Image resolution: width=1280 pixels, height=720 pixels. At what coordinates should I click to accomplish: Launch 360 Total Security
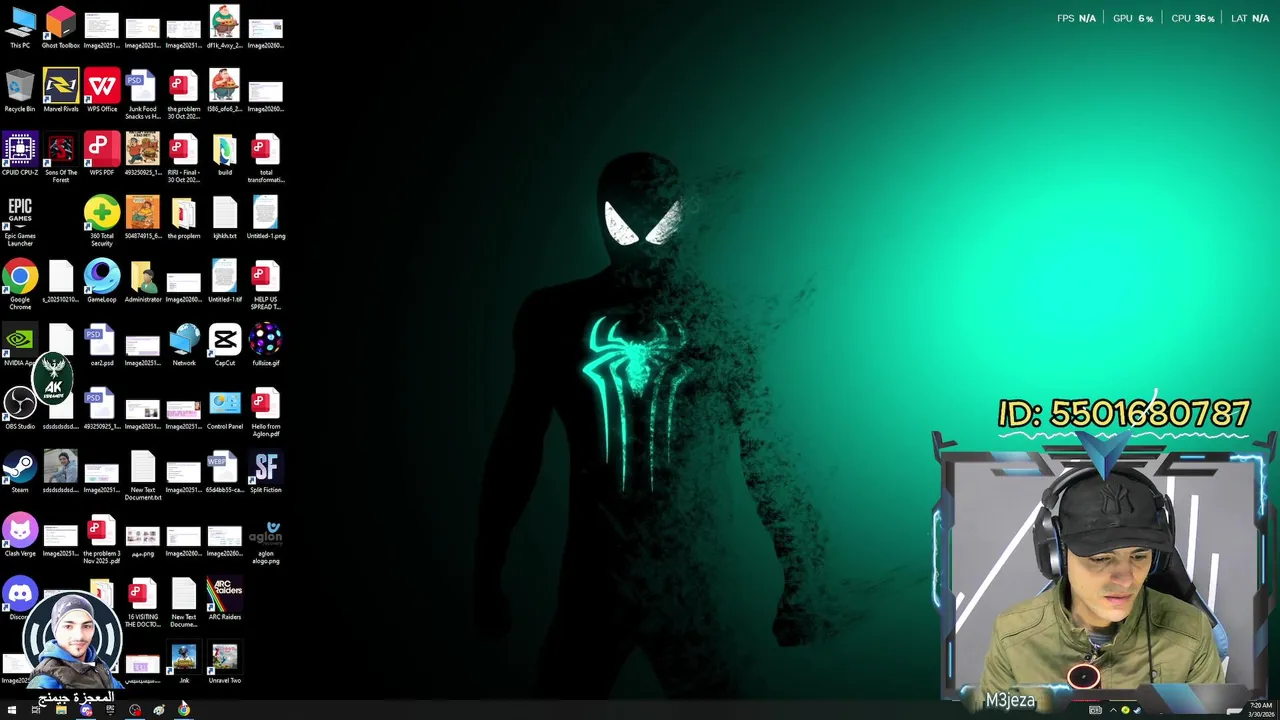pos(102,222)
